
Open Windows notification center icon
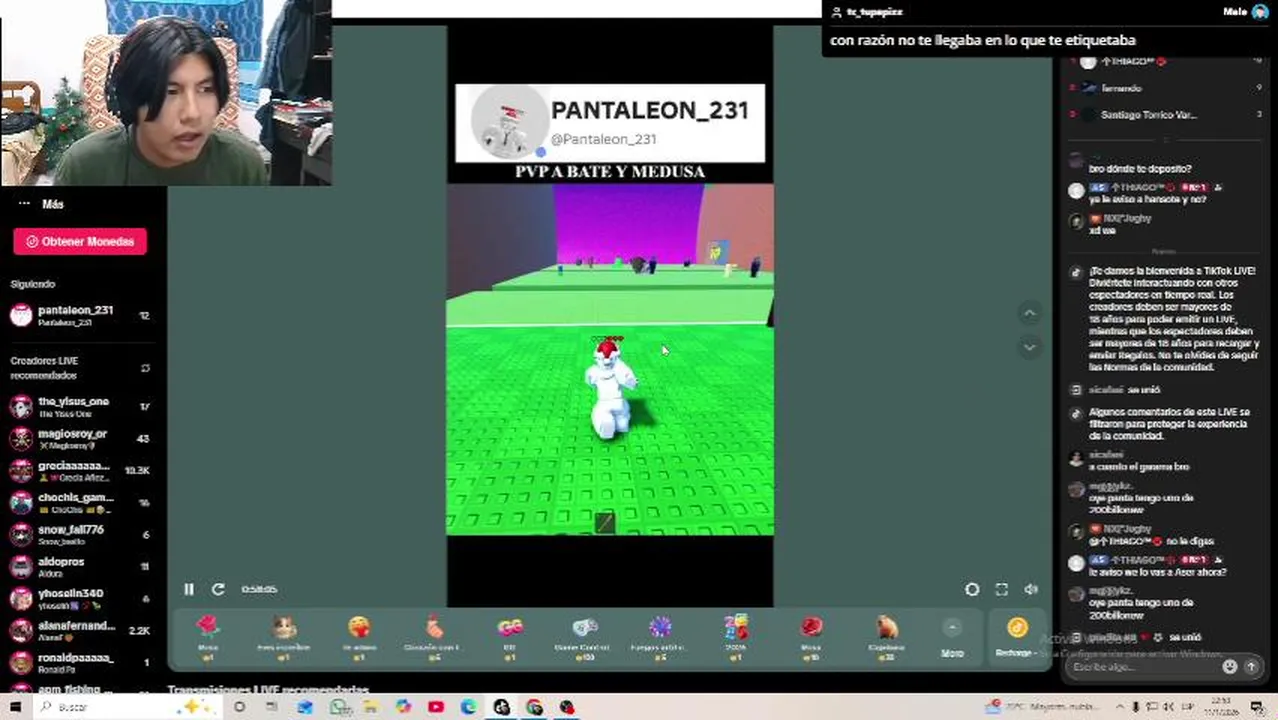1258,707
